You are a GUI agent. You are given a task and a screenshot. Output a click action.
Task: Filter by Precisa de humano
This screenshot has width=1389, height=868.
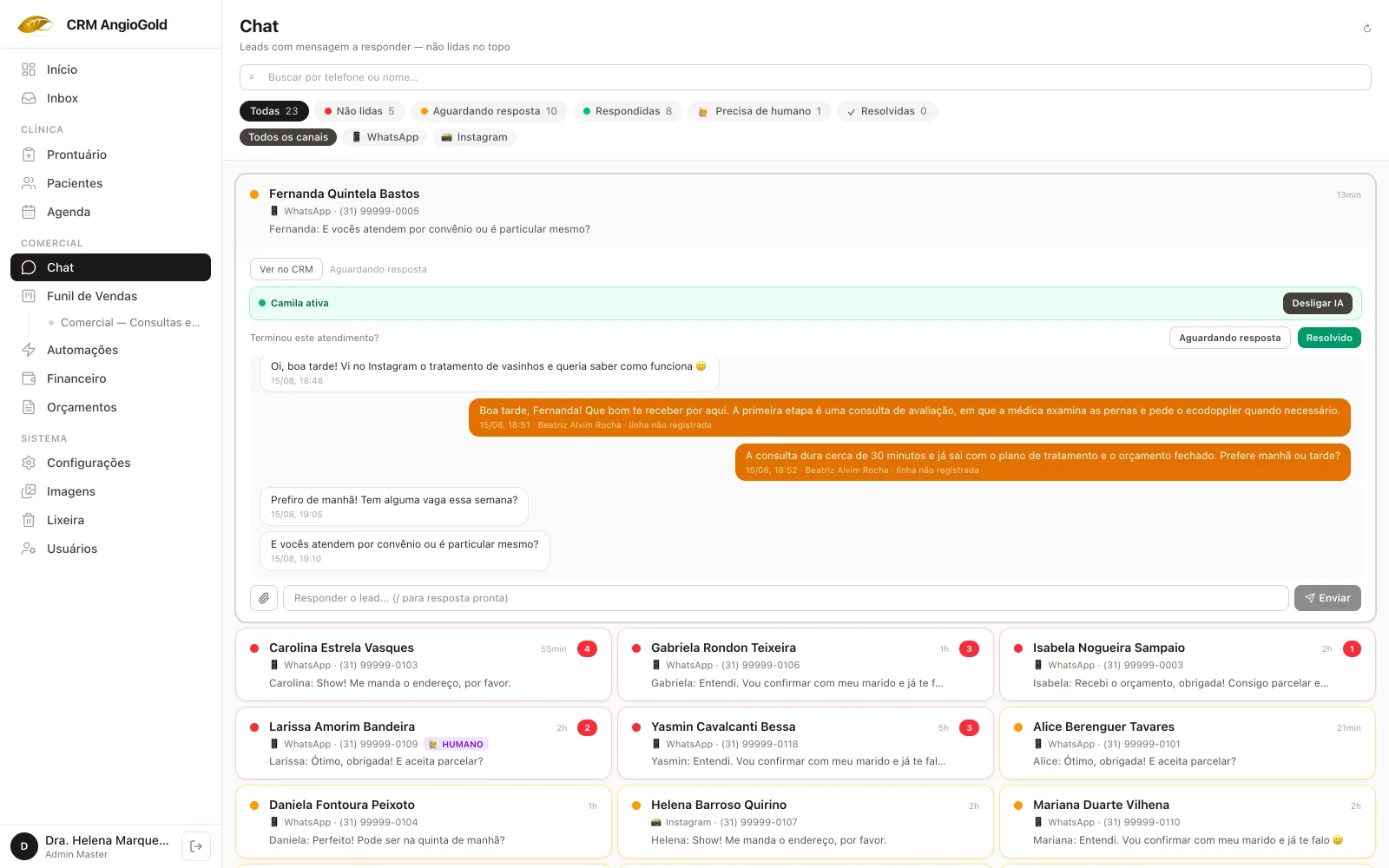[760, 111]
